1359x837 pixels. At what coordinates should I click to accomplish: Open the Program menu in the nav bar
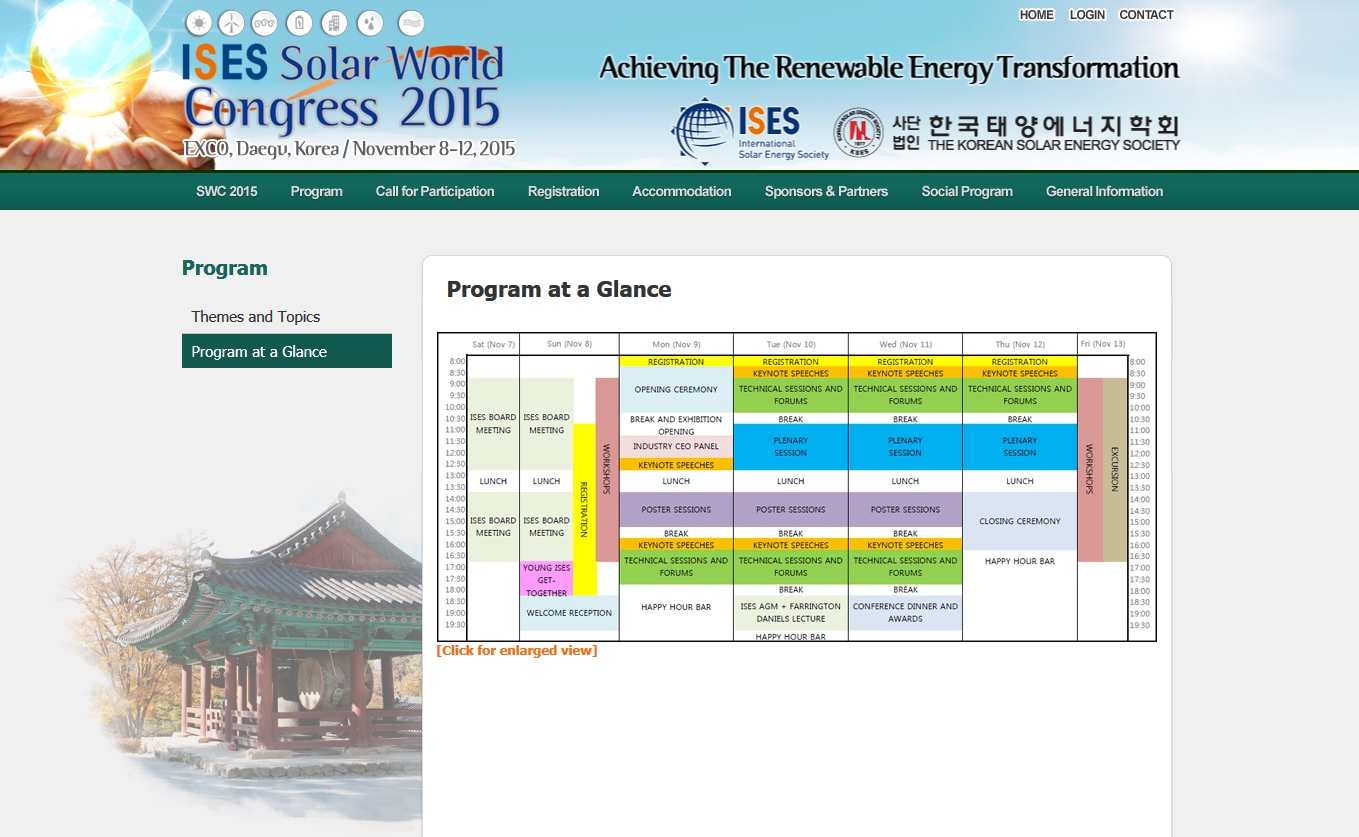click(x=317, y=191)
